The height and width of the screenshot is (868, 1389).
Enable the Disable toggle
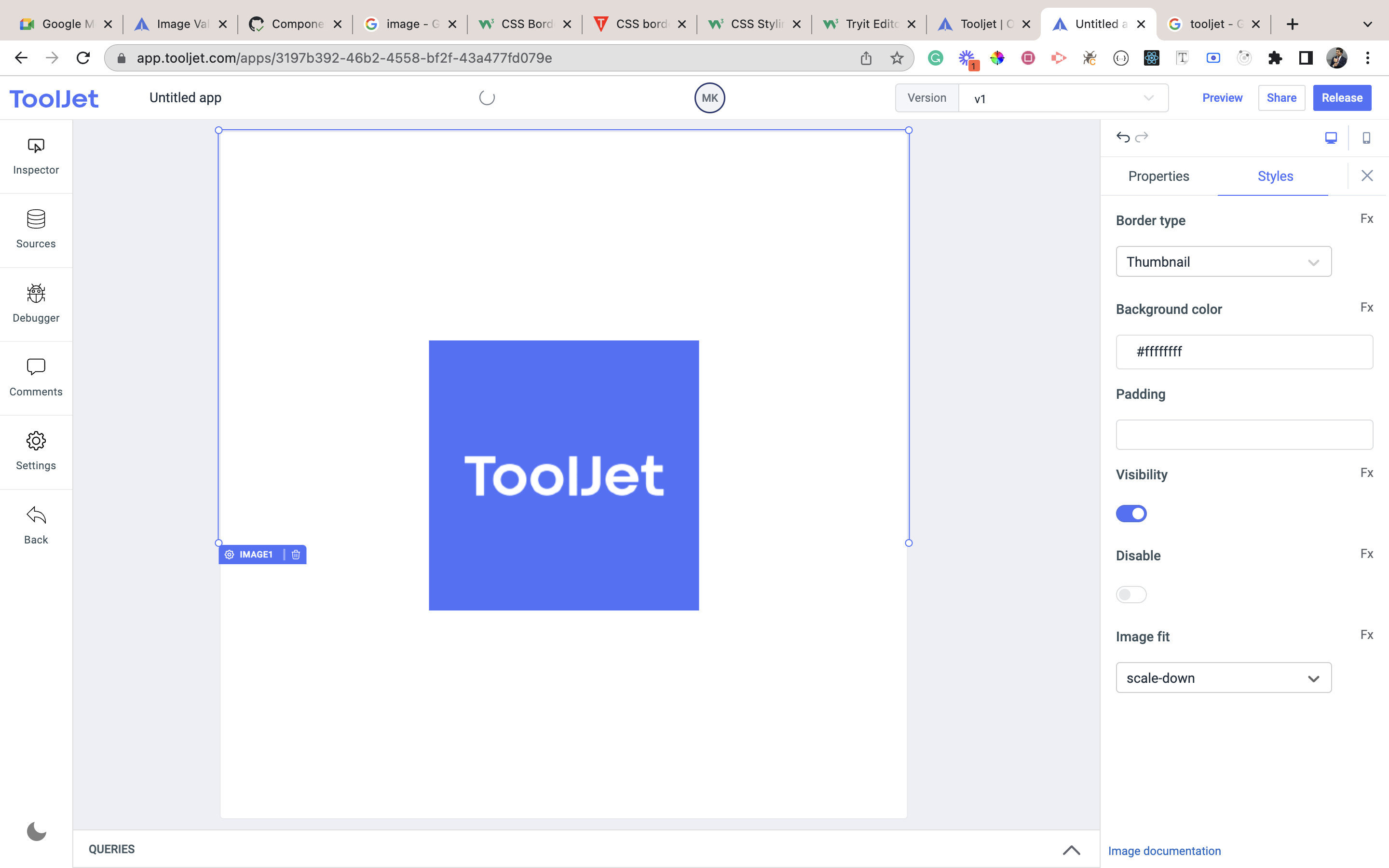[1130, 594]
